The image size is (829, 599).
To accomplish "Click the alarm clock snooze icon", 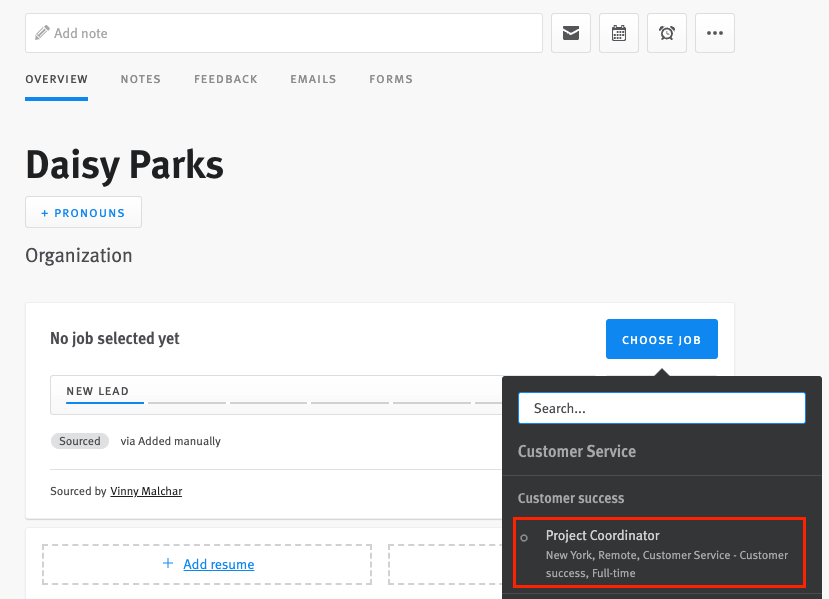I will click(x=667, y=33).
